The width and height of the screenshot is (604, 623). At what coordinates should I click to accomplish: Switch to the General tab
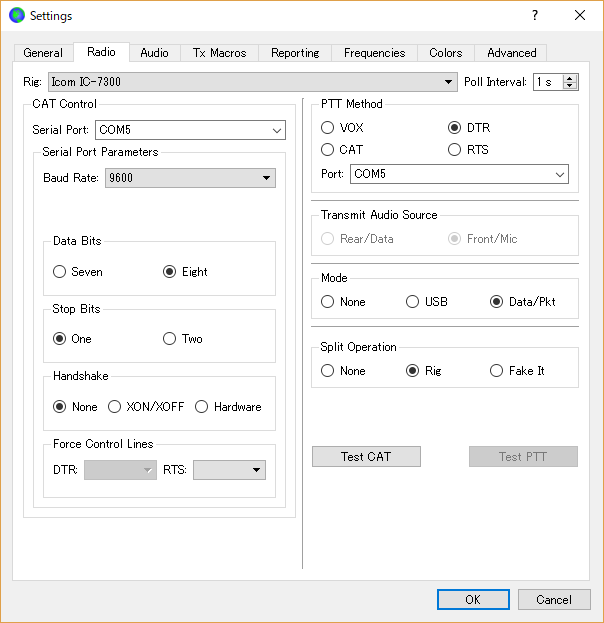(x=43, y=53)
